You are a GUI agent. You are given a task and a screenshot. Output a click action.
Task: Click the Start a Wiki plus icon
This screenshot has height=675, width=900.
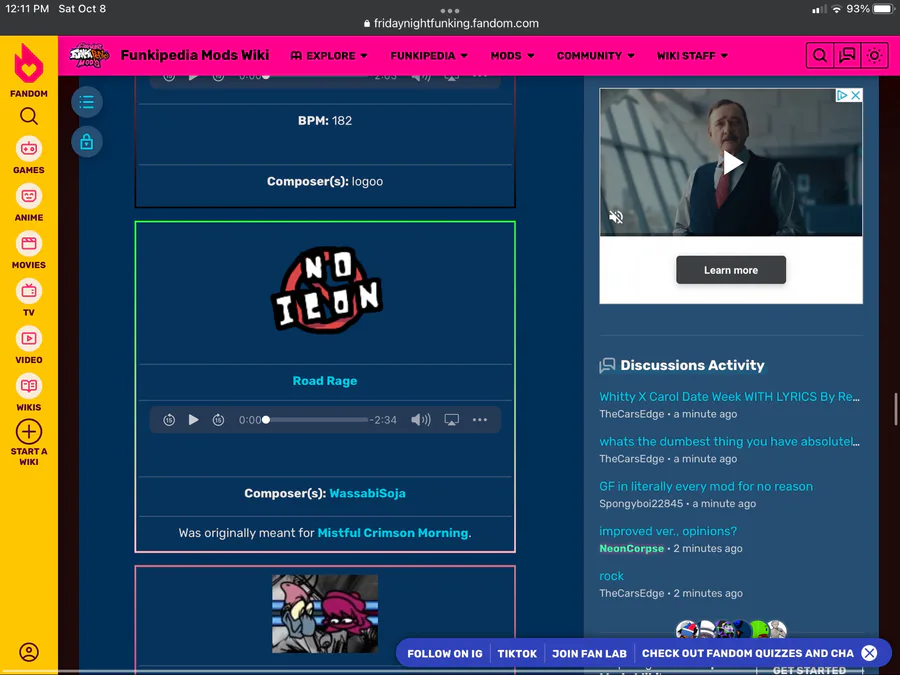click(29, 432)
